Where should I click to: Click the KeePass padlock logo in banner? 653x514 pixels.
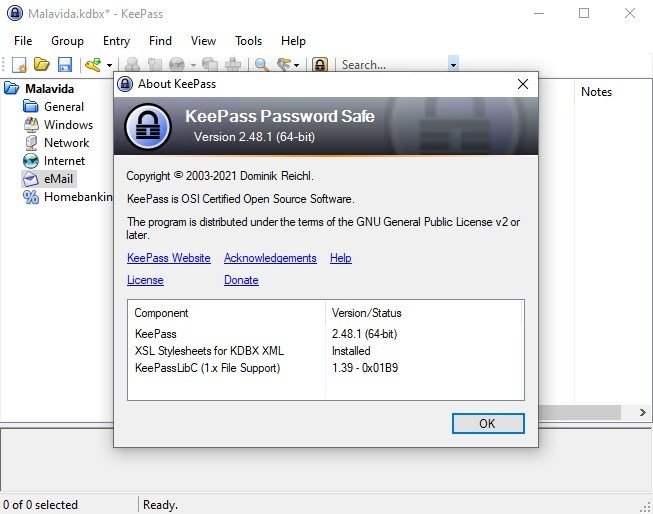(148, 127)
